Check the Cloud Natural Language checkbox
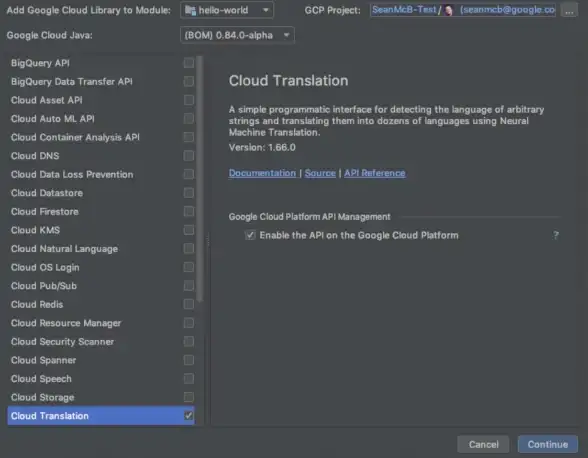This screenshot has height=458, width=588. click(189, 248)
